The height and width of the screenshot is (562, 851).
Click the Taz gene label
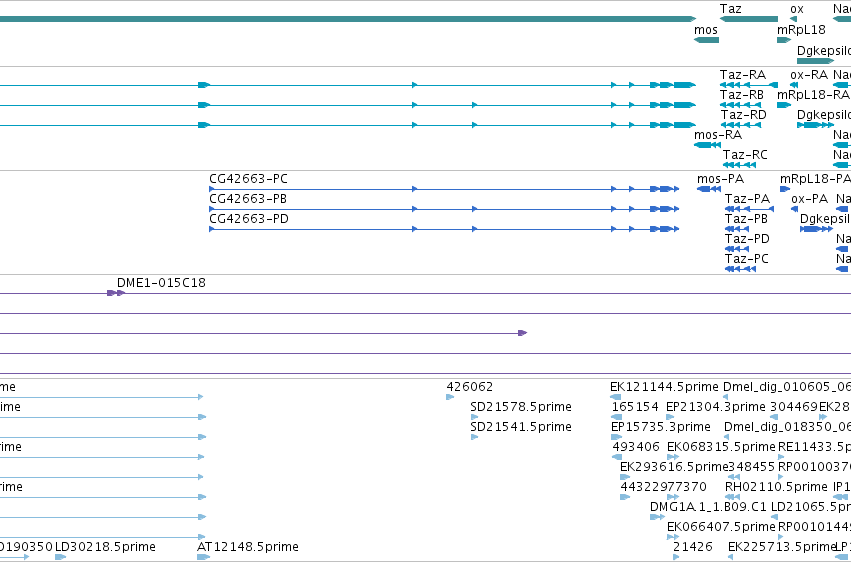(x=730, y=9)
